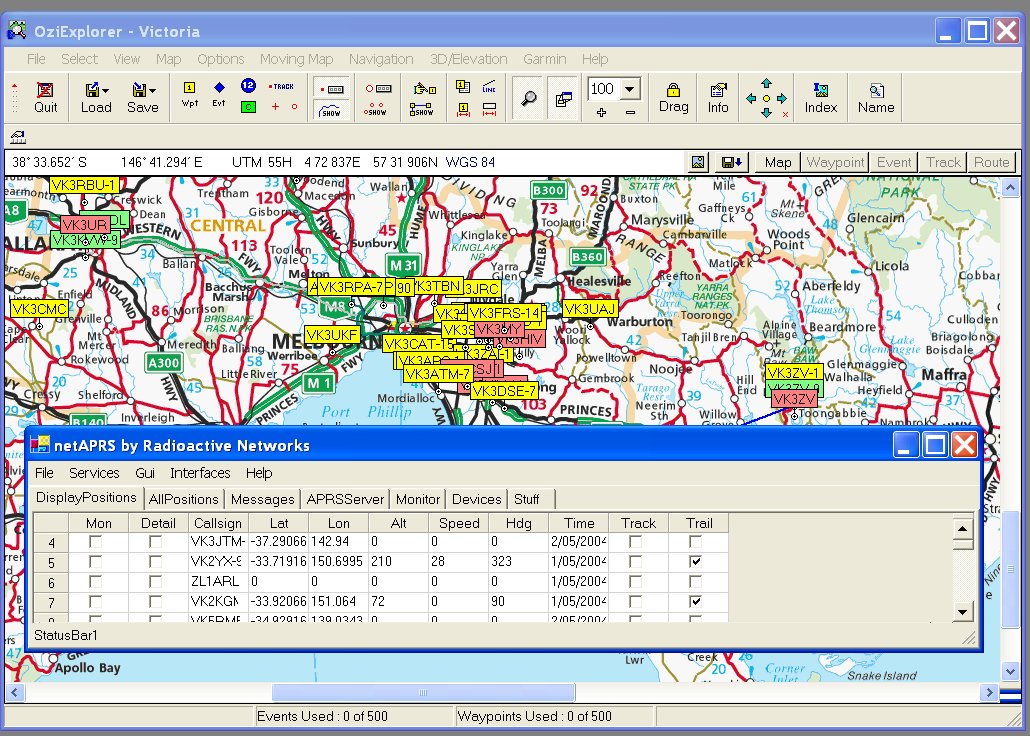This screenshot has height=736, width=1030.
Task: Check the Mon box for row 4
Action: 95,542
